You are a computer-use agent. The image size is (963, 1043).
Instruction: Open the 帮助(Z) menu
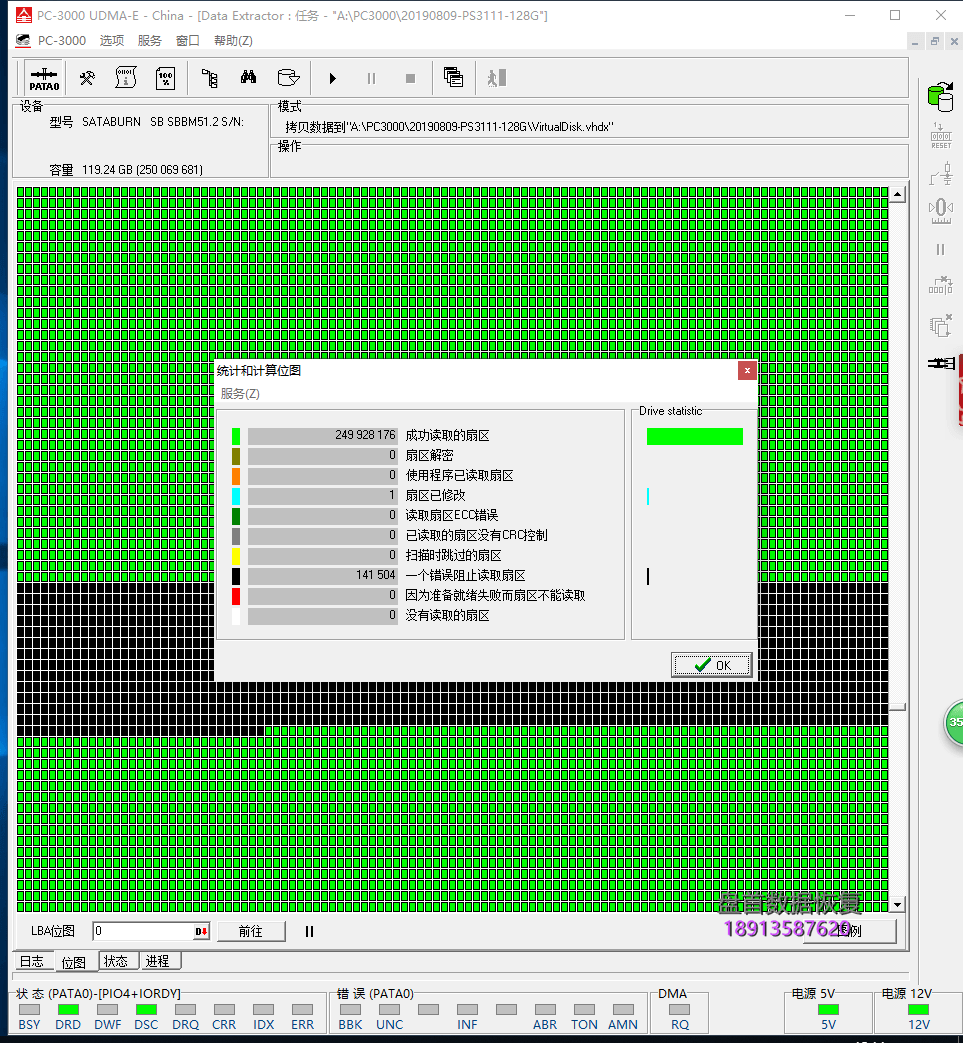[233, 41]
